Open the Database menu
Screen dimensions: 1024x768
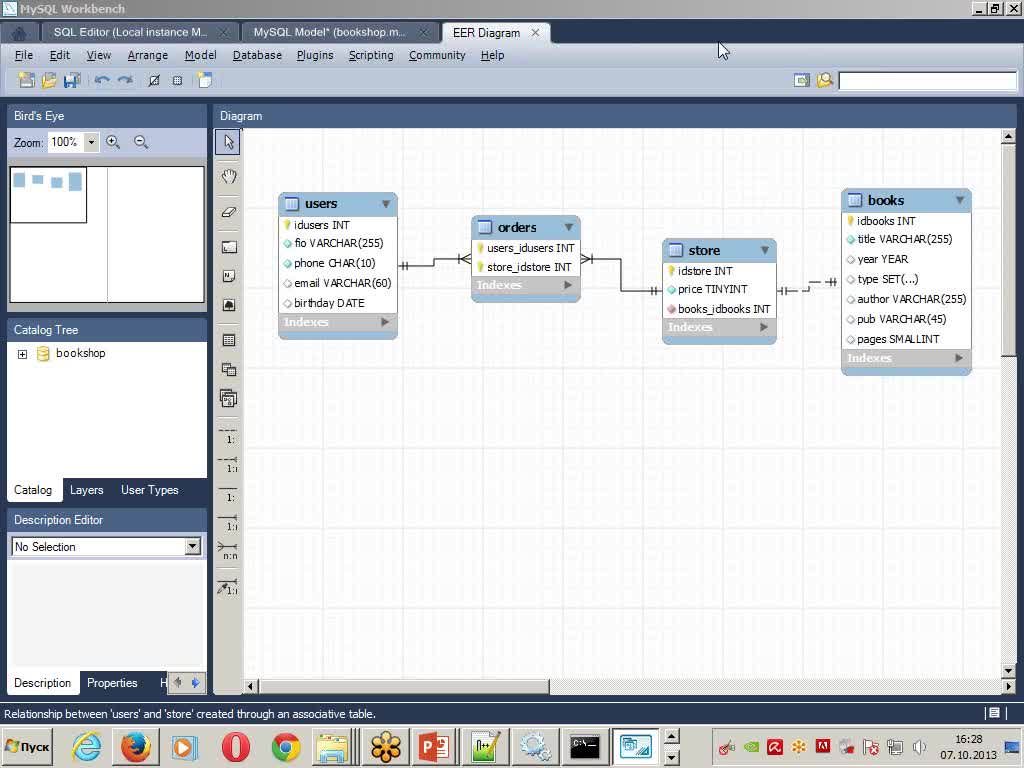click(x=257, y=56)
